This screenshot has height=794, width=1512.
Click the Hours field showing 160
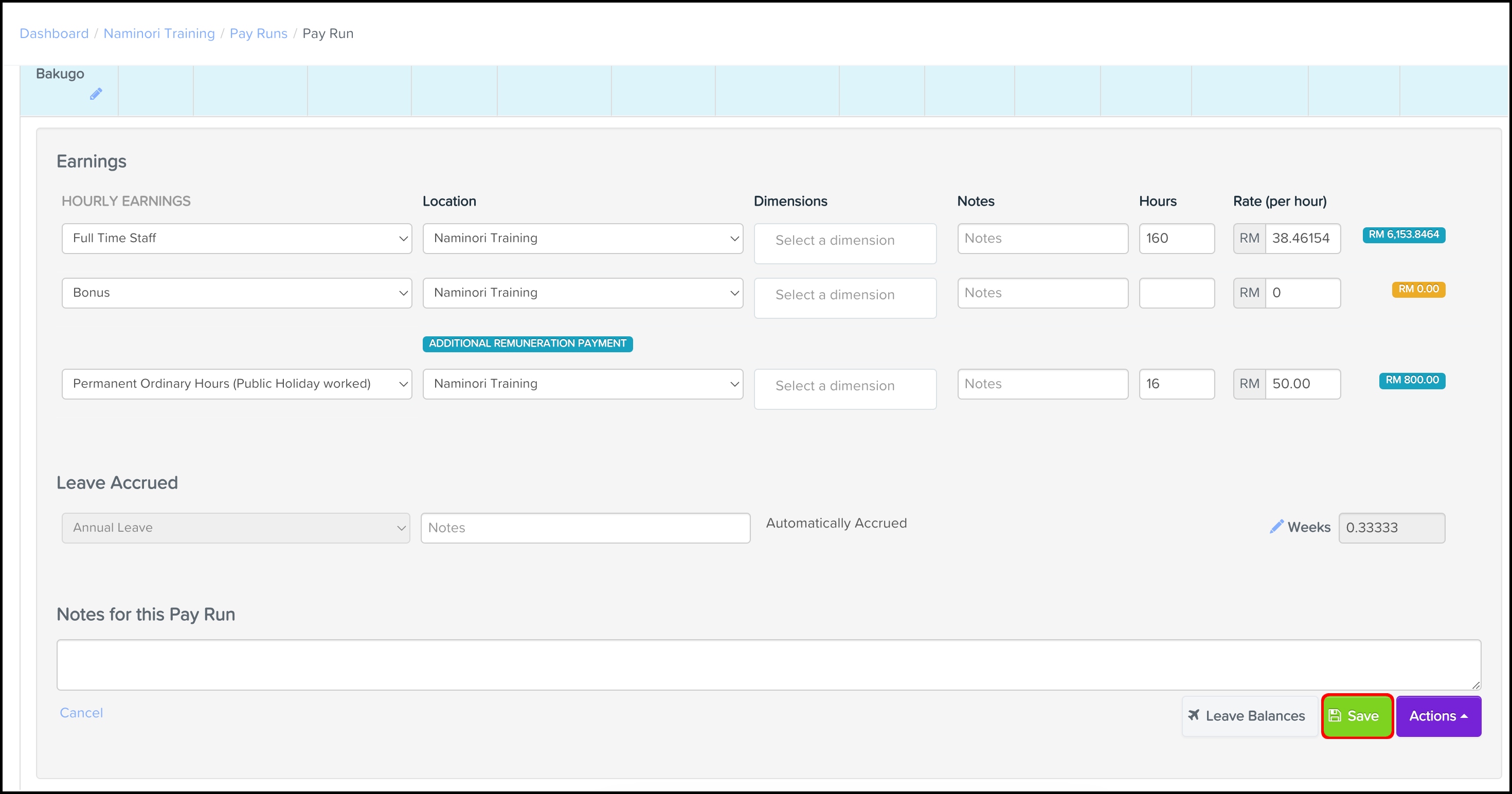click(1176, 238)
